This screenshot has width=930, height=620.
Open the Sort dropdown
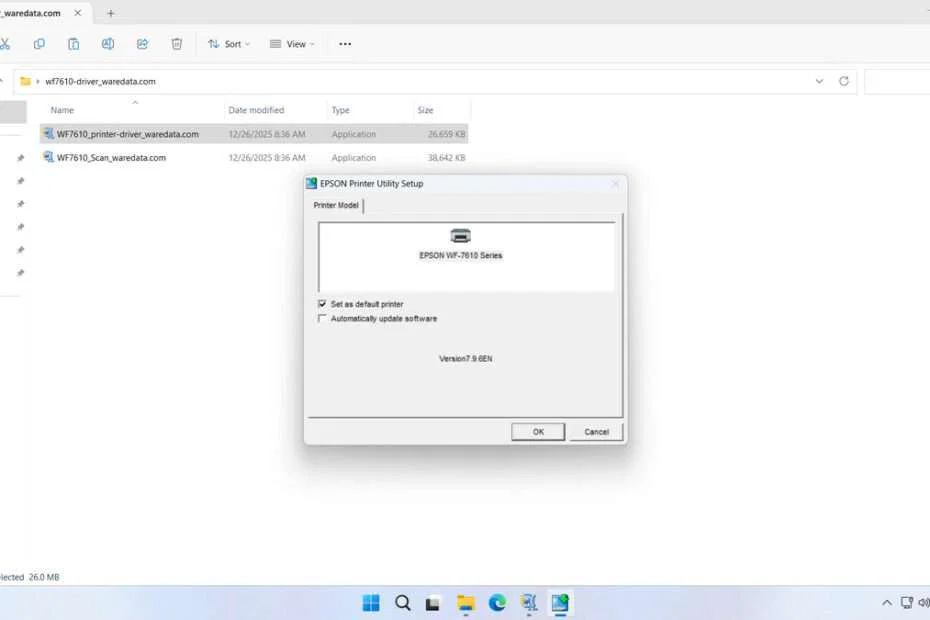[x=228, y=44]
